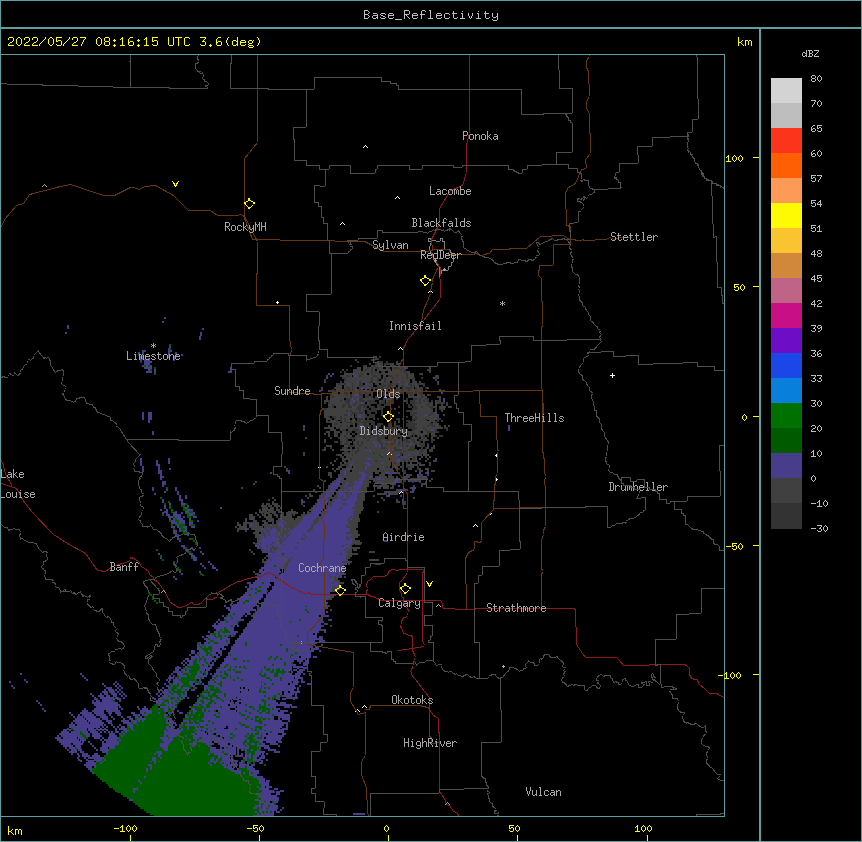
Task: Click the Ponoka city label
Action: pos(480,136)
